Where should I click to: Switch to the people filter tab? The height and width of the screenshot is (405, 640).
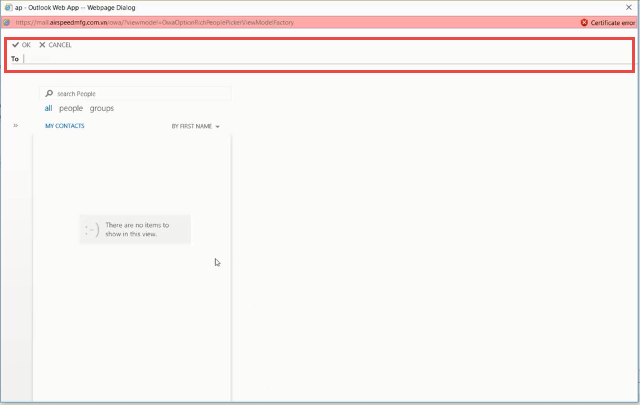point(71,108)
